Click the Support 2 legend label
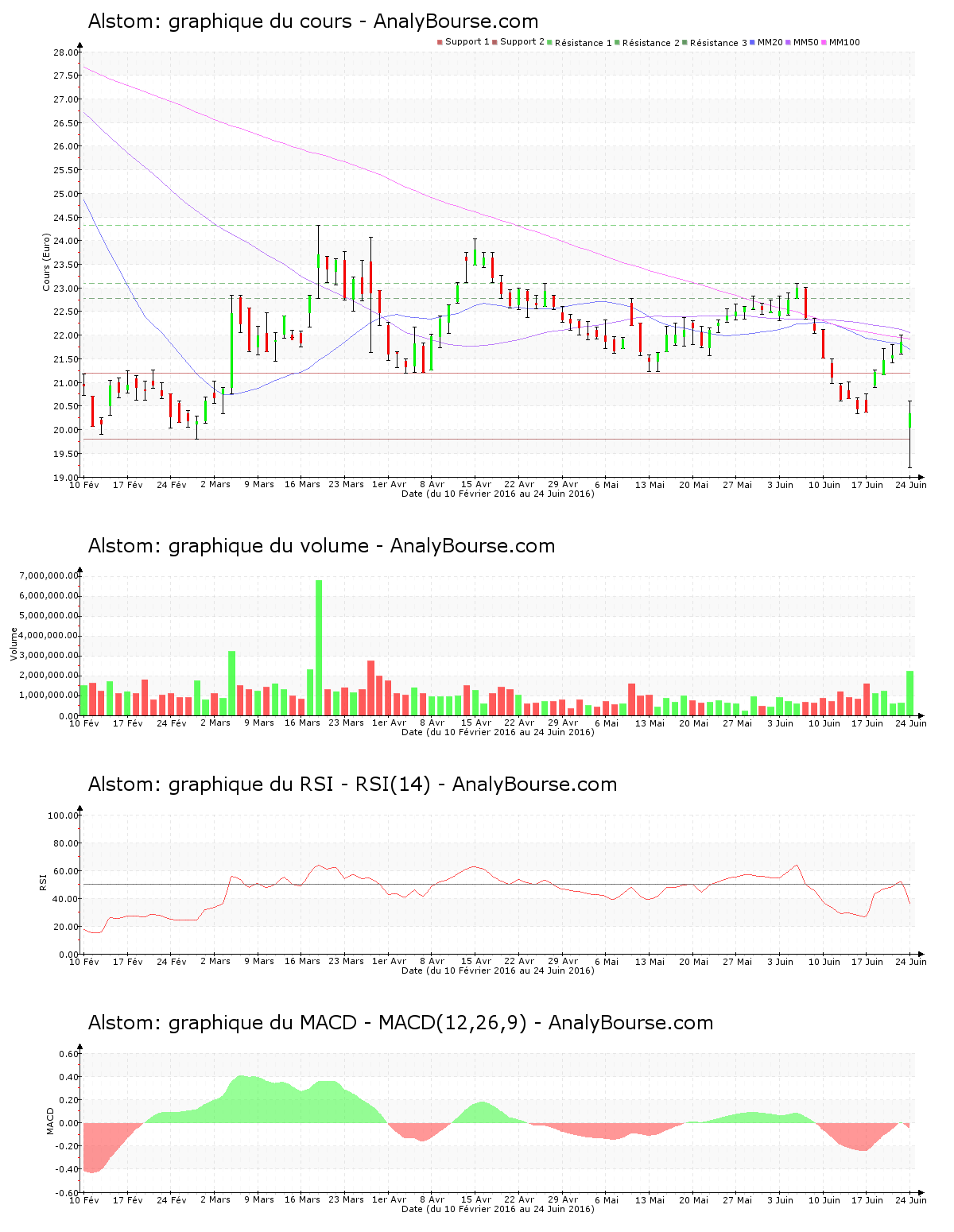Image resolution: width=954 pixels, height=1232 pixels. click(x=522, y=42)
